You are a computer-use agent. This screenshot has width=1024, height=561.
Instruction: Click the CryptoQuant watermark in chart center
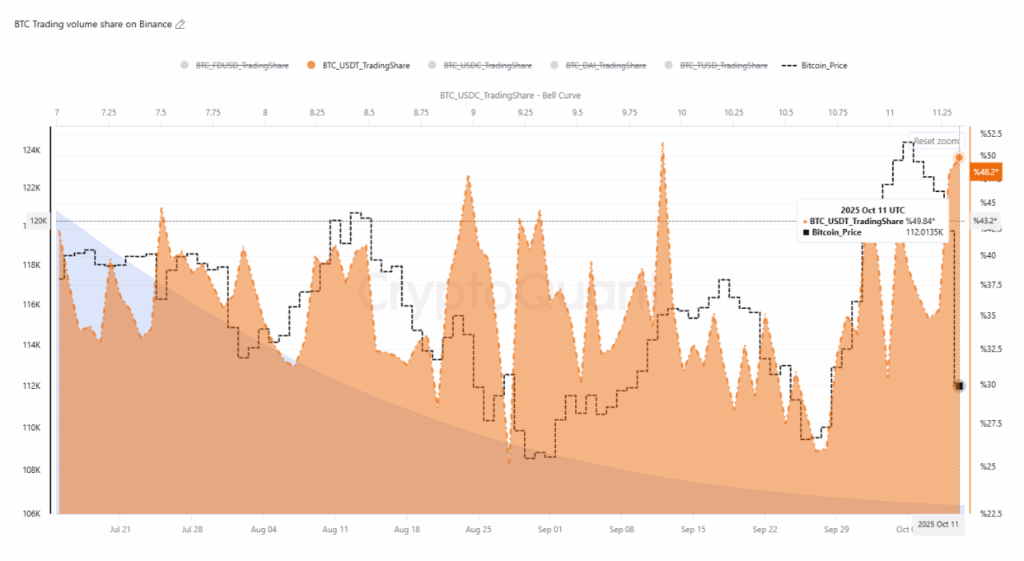(x=510, y=293)
